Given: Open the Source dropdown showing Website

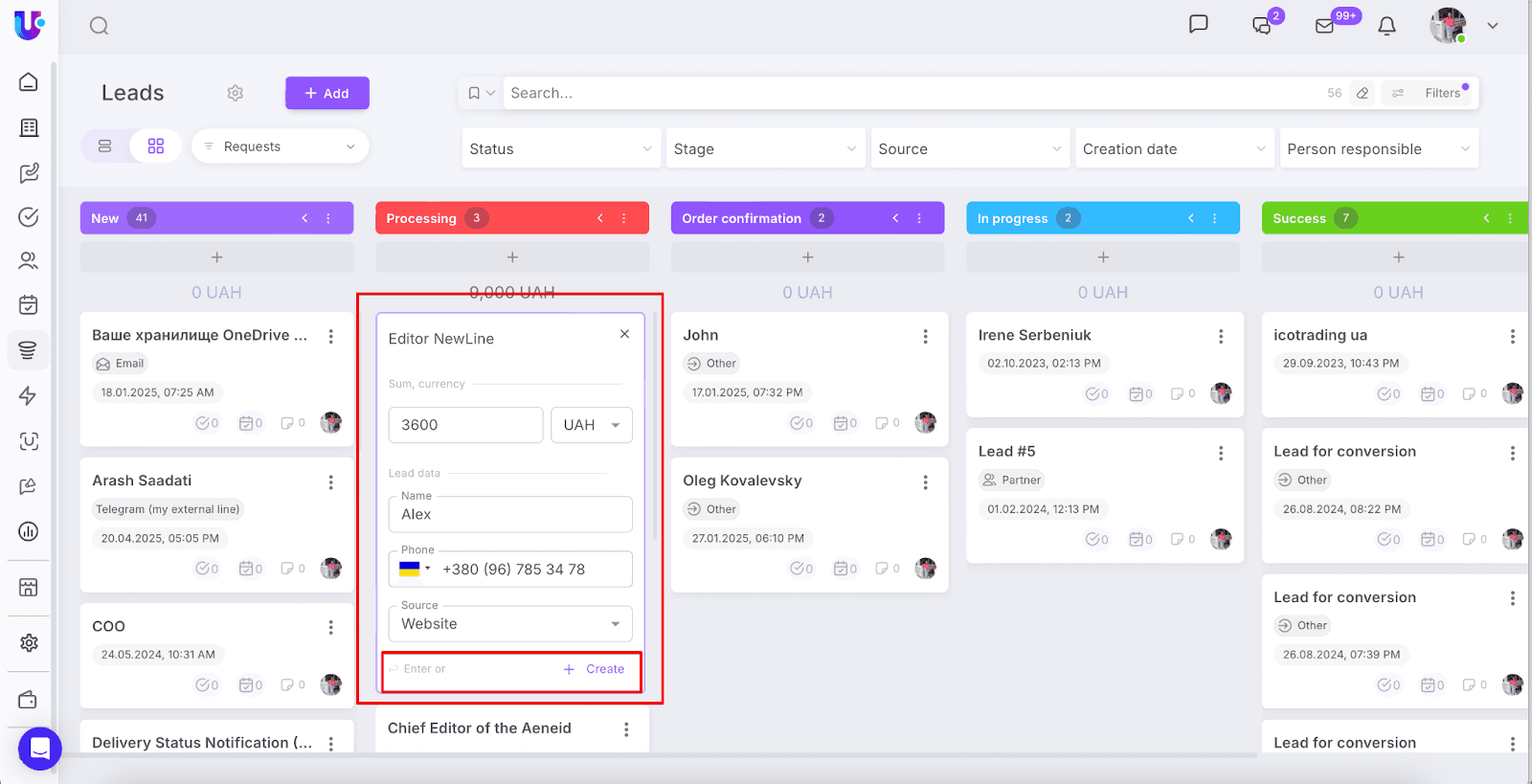Looking at the screenshot, I should click(x=509, y=624).
